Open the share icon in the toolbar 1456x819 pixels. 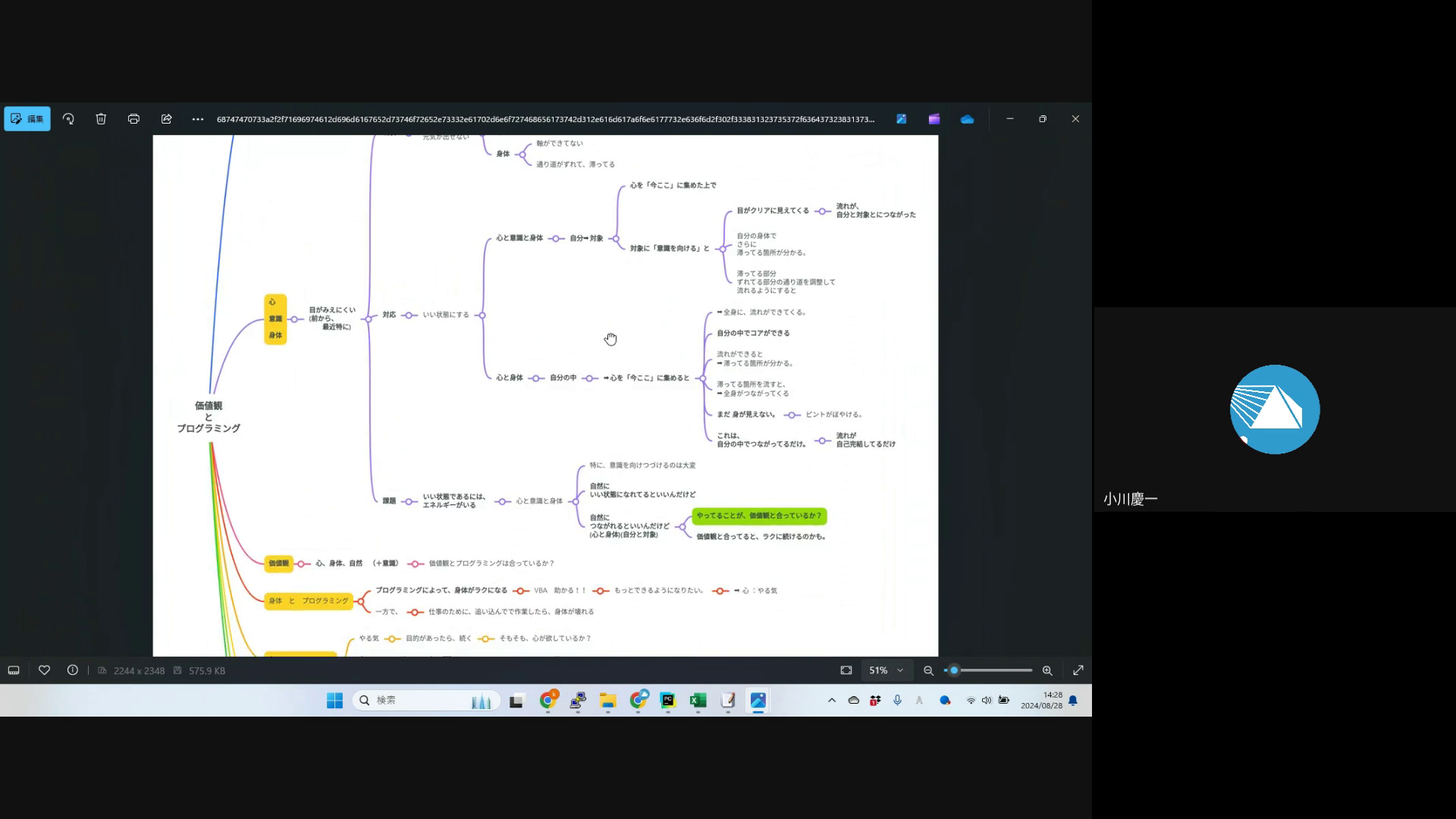tap(166, 119)
